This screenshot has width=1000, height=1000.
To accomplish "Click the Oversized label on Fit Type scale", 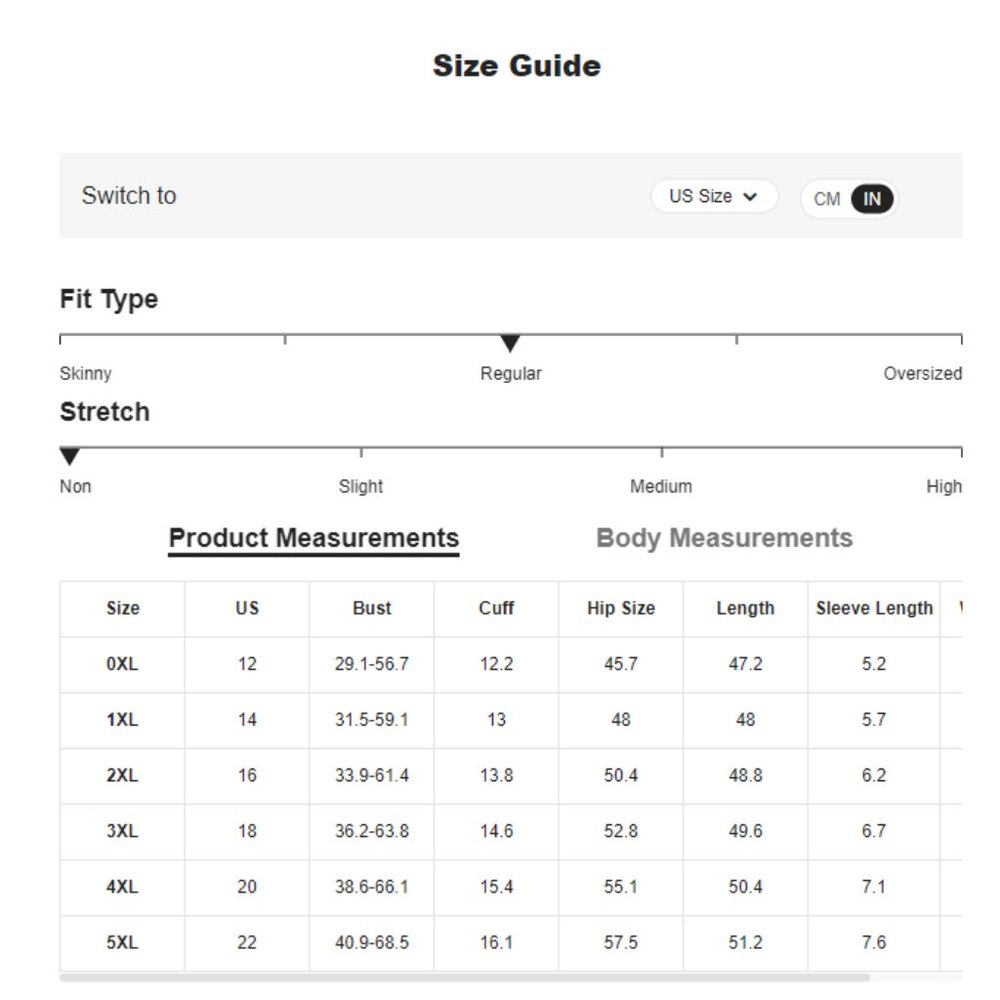I will (x=922, y=373).
